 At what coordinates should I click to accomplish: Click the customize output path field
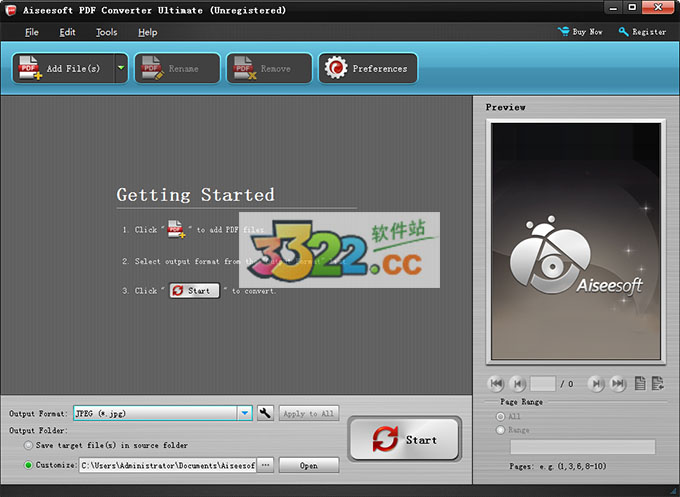[168, 465]
